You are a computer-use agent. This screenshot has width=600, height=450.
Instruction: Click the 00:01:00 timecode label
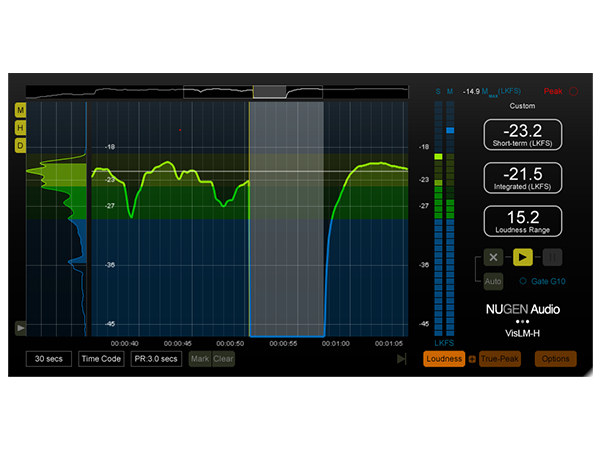click(x=336, y=344)
